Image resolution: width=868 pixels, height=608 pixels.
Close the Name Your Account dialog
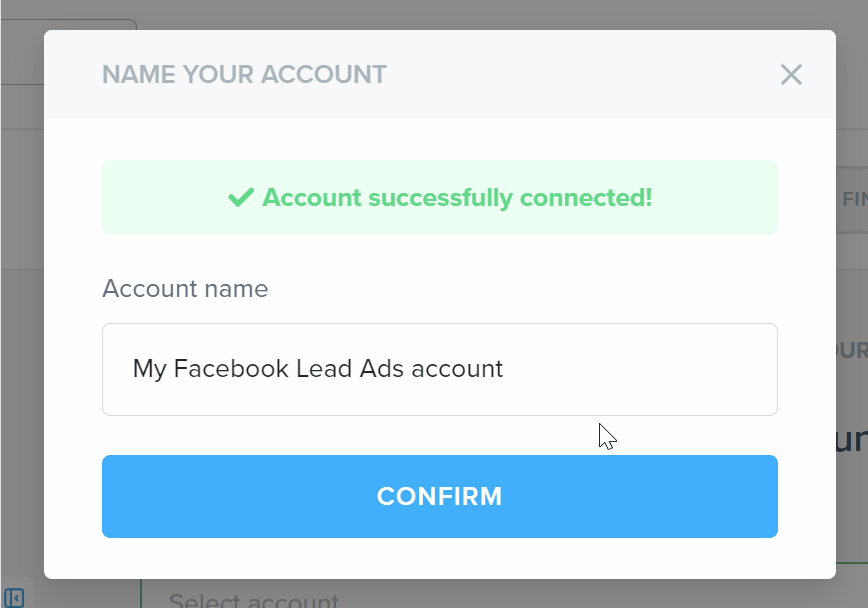[x=791, y=75]
